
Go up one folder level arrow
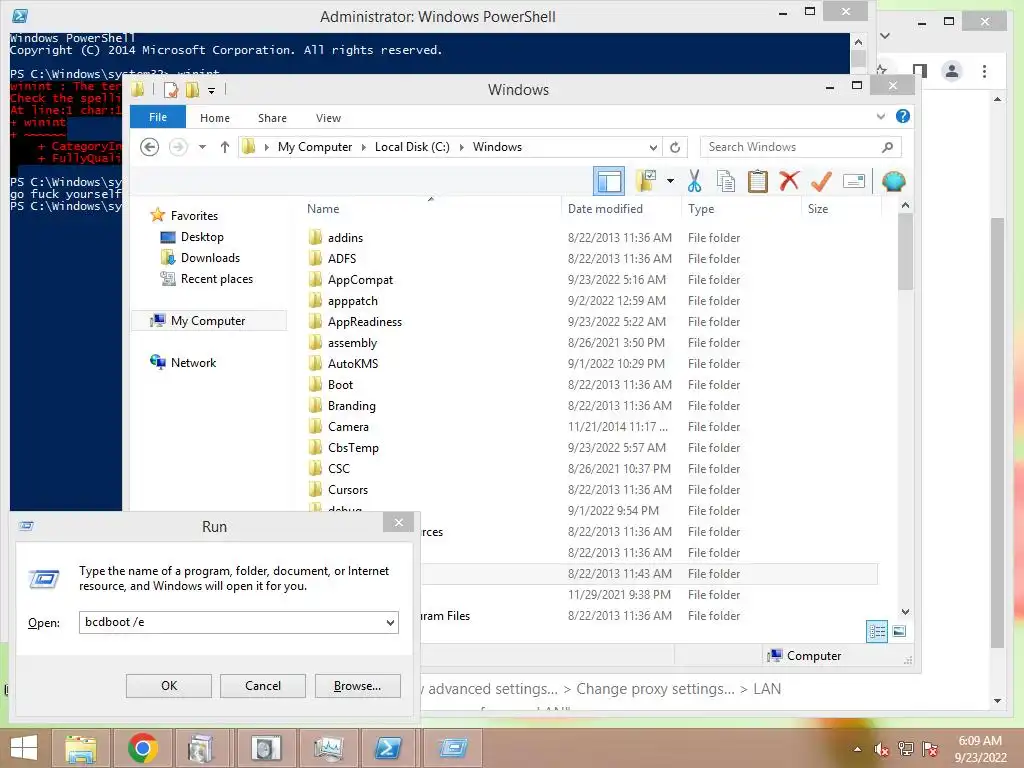click(225, 147)
